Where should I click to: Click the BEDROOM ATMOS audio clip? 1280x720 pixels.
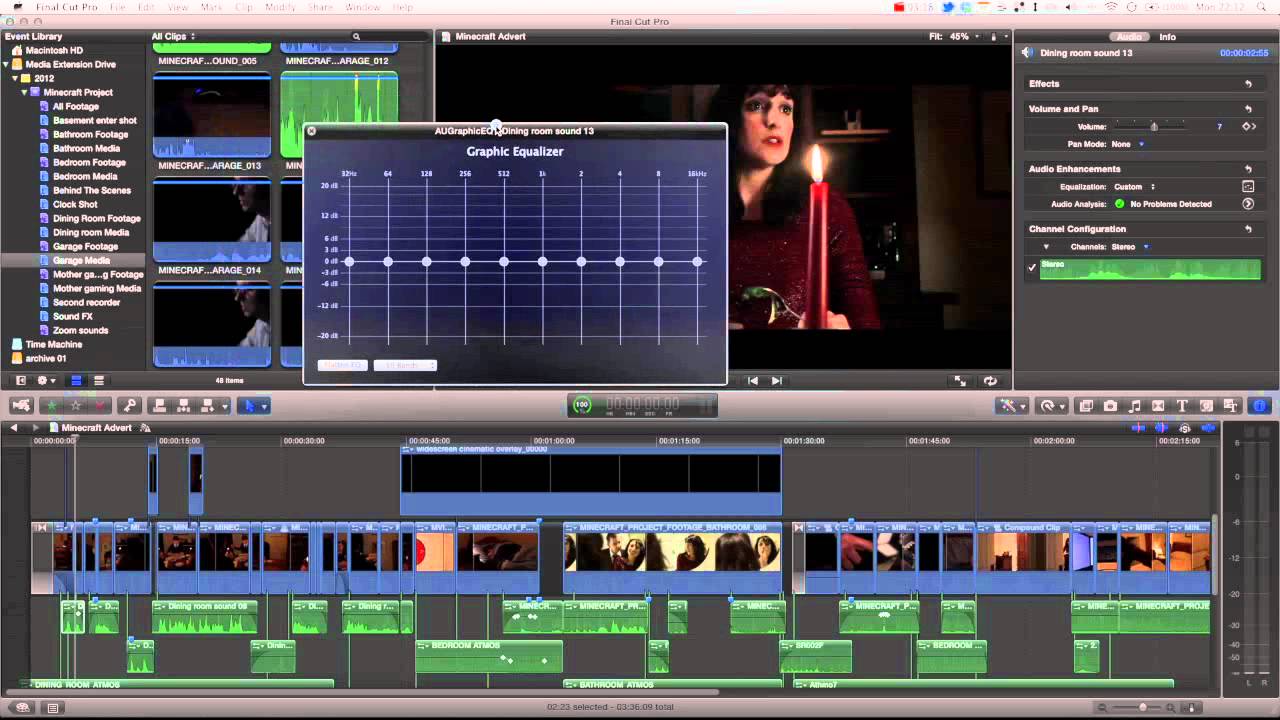click(489, 656)
